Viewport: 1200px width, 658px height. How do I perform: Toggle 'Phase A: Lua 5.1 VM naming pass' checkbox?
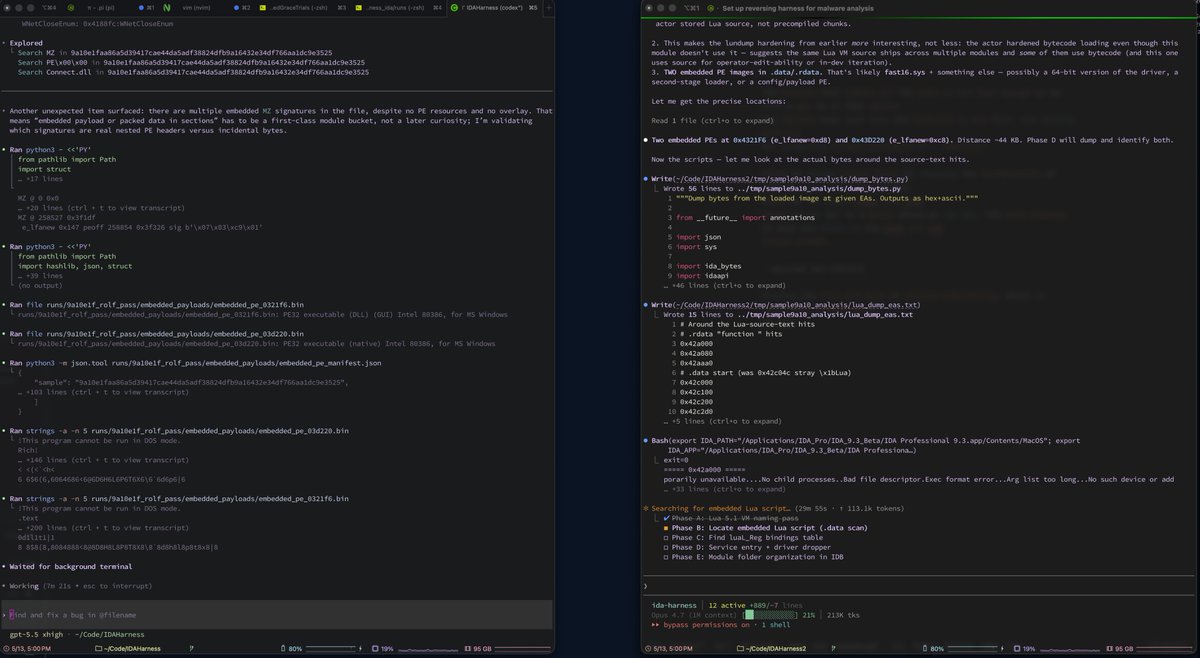(x=666, y=519)
